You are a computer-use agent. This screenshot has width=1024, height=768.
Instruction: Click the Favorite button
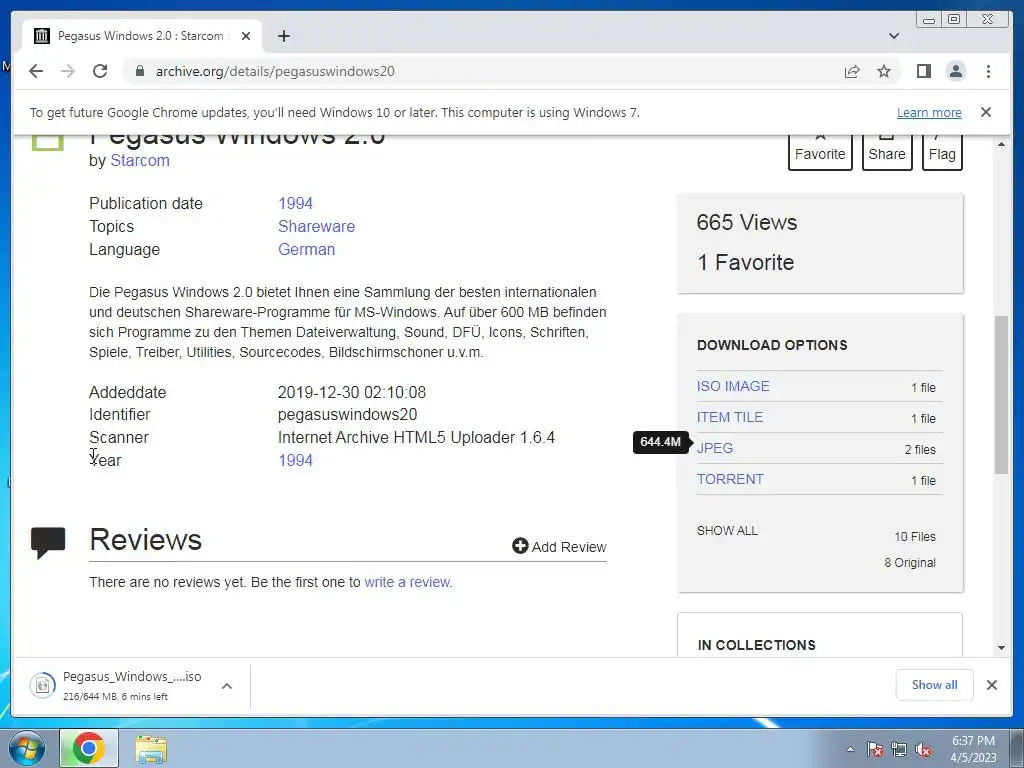coord(820,152)
